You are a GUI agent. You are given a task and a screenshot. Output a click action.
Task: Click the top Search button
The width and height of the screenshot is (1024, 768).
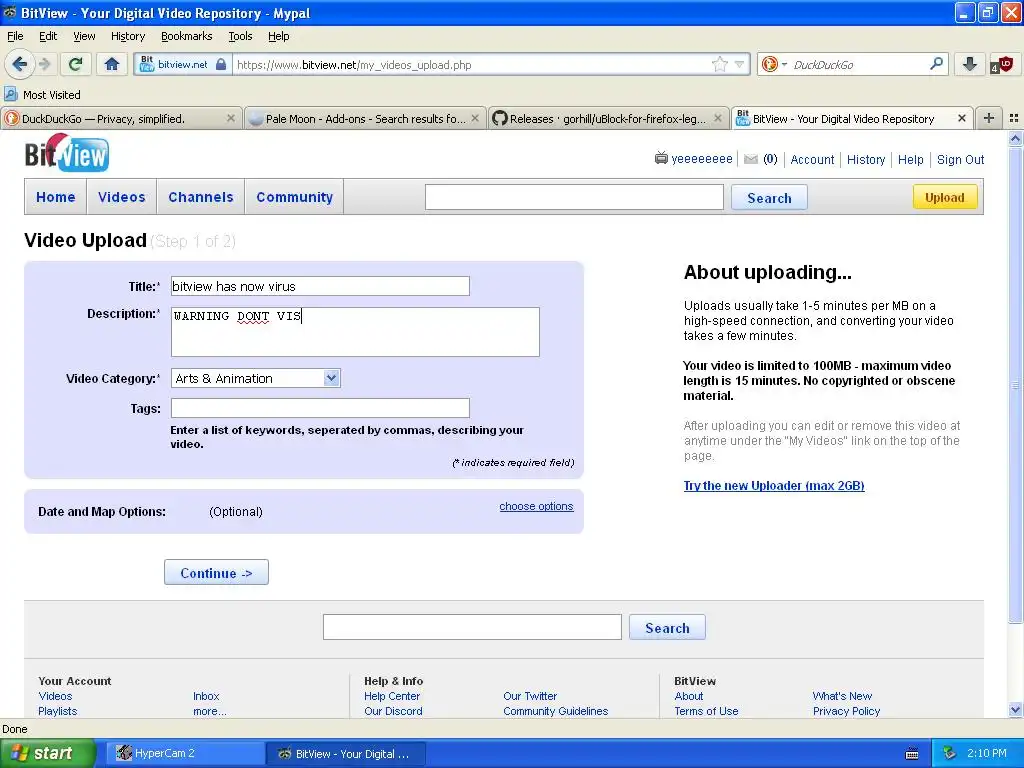pyautogui.click(x=769, y=197)
